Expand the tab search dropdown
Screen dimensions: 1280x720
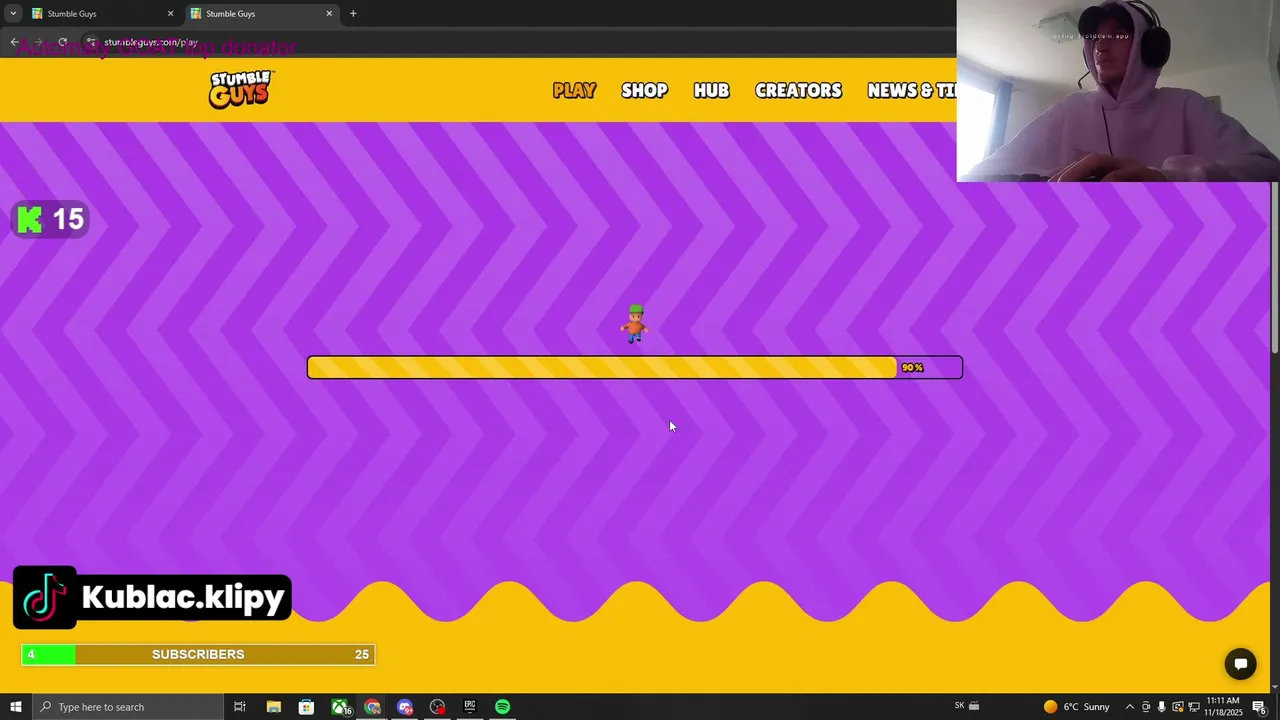(13, 14)
